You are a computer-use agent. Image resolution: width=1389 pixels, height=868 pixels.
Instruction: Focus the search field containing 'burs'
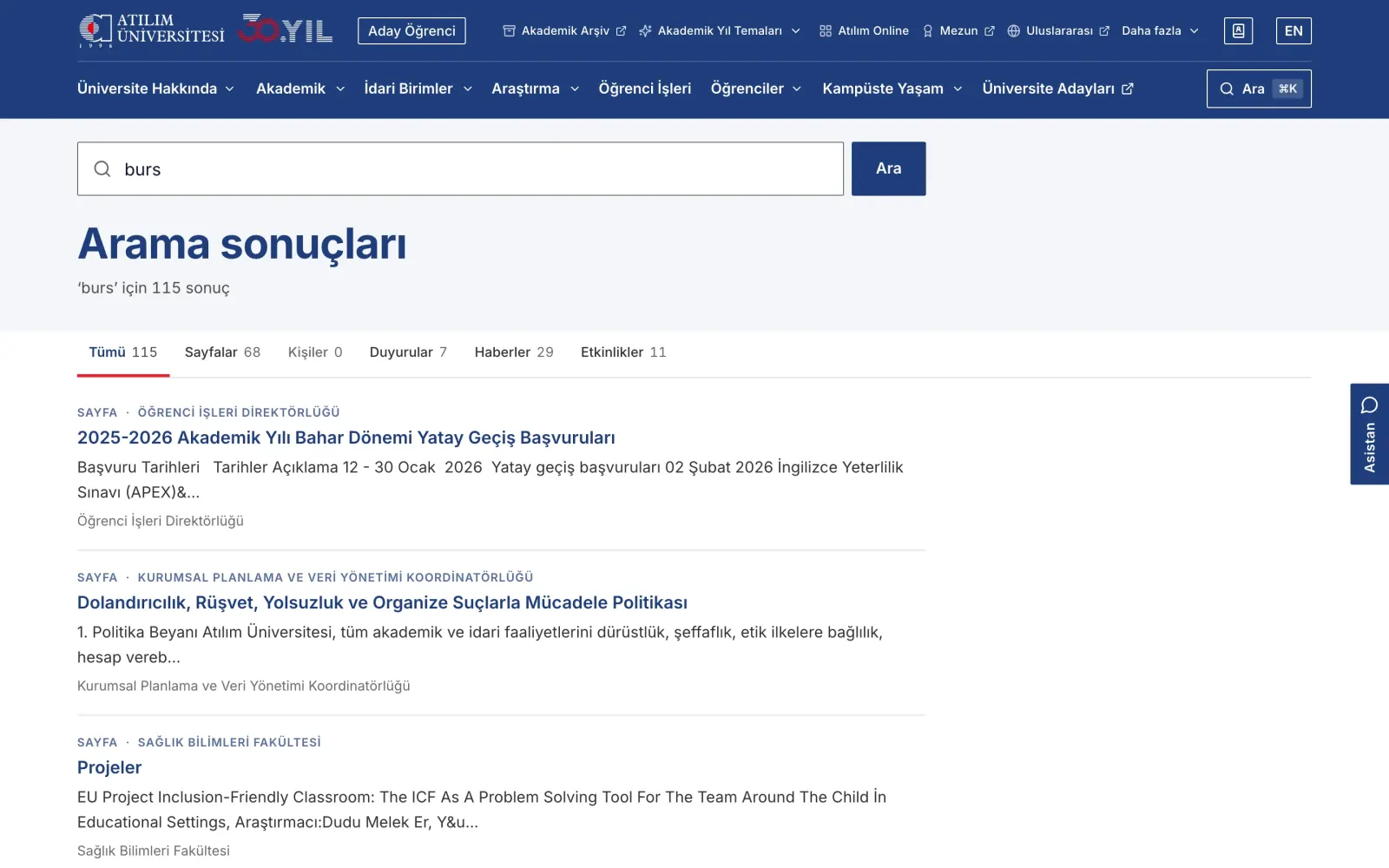[x=460, y=168]
